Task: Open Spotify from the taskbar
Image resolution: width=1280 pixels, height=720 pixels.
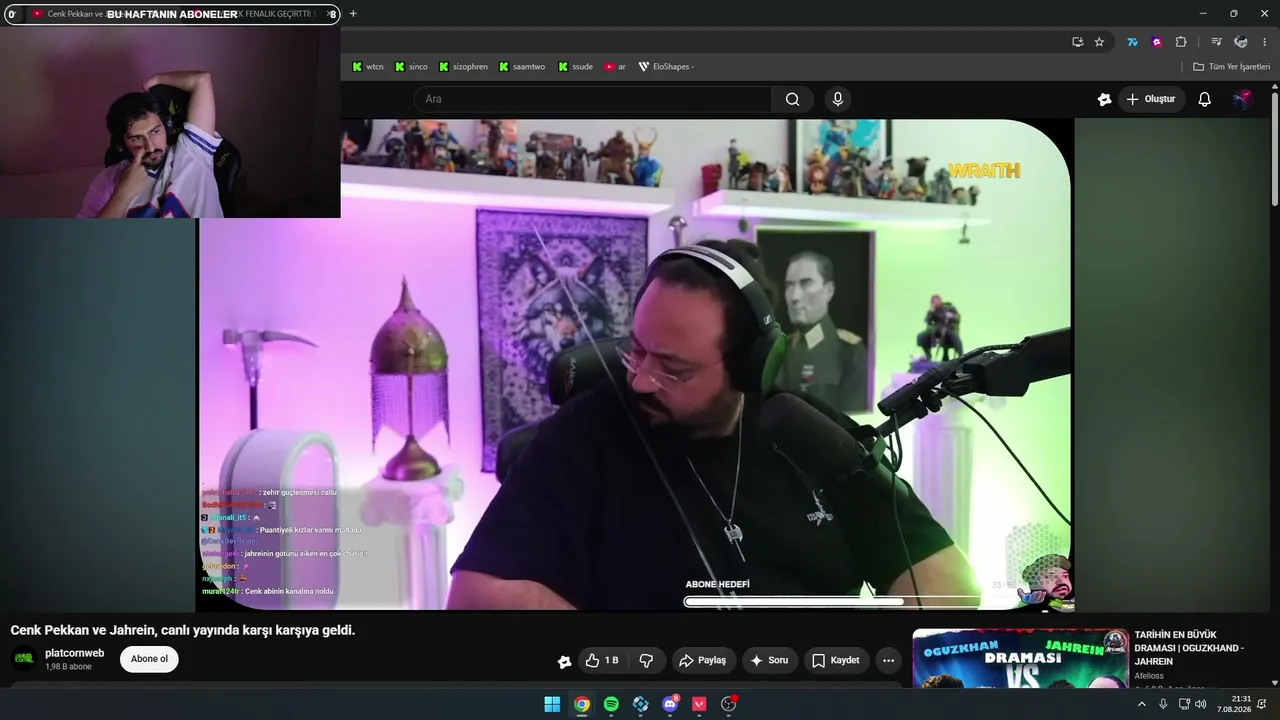Action: click(x=611, y=704)
